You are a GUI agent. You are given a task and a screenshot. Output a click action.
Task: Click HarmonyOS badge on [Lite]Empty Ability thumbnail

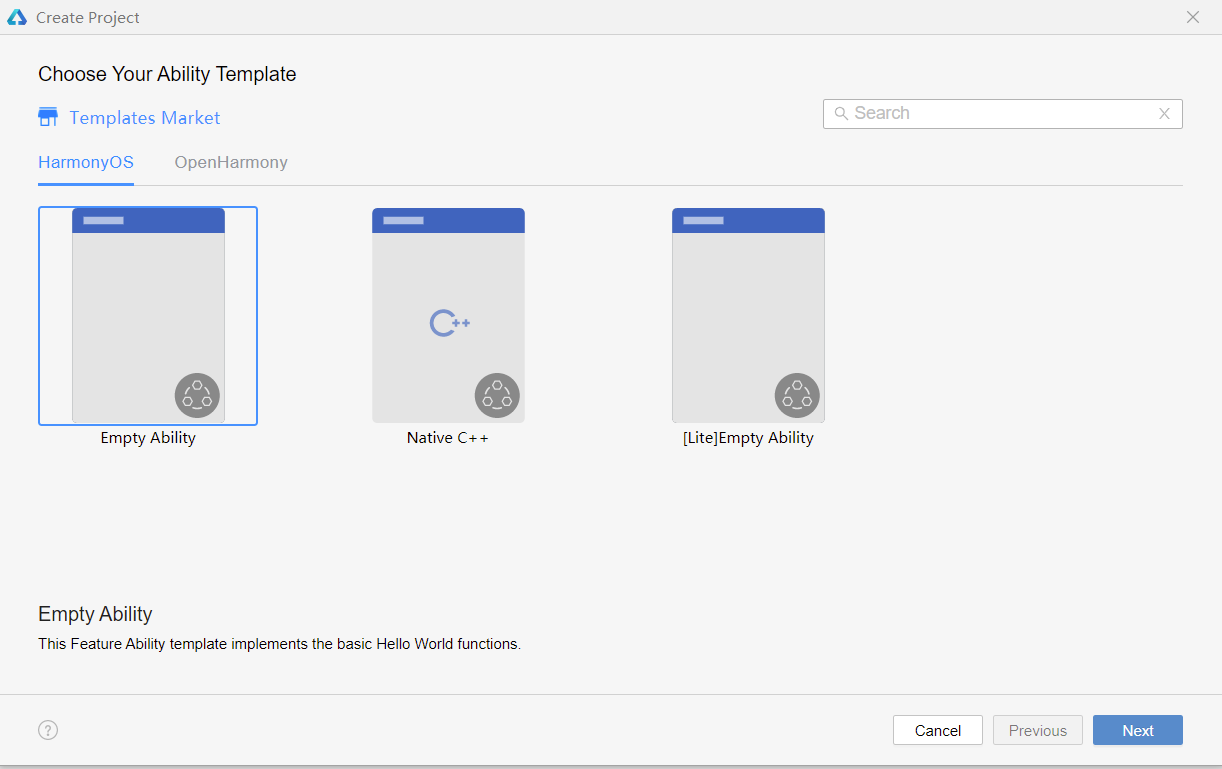pyautogui.click(x=797, y=396)
